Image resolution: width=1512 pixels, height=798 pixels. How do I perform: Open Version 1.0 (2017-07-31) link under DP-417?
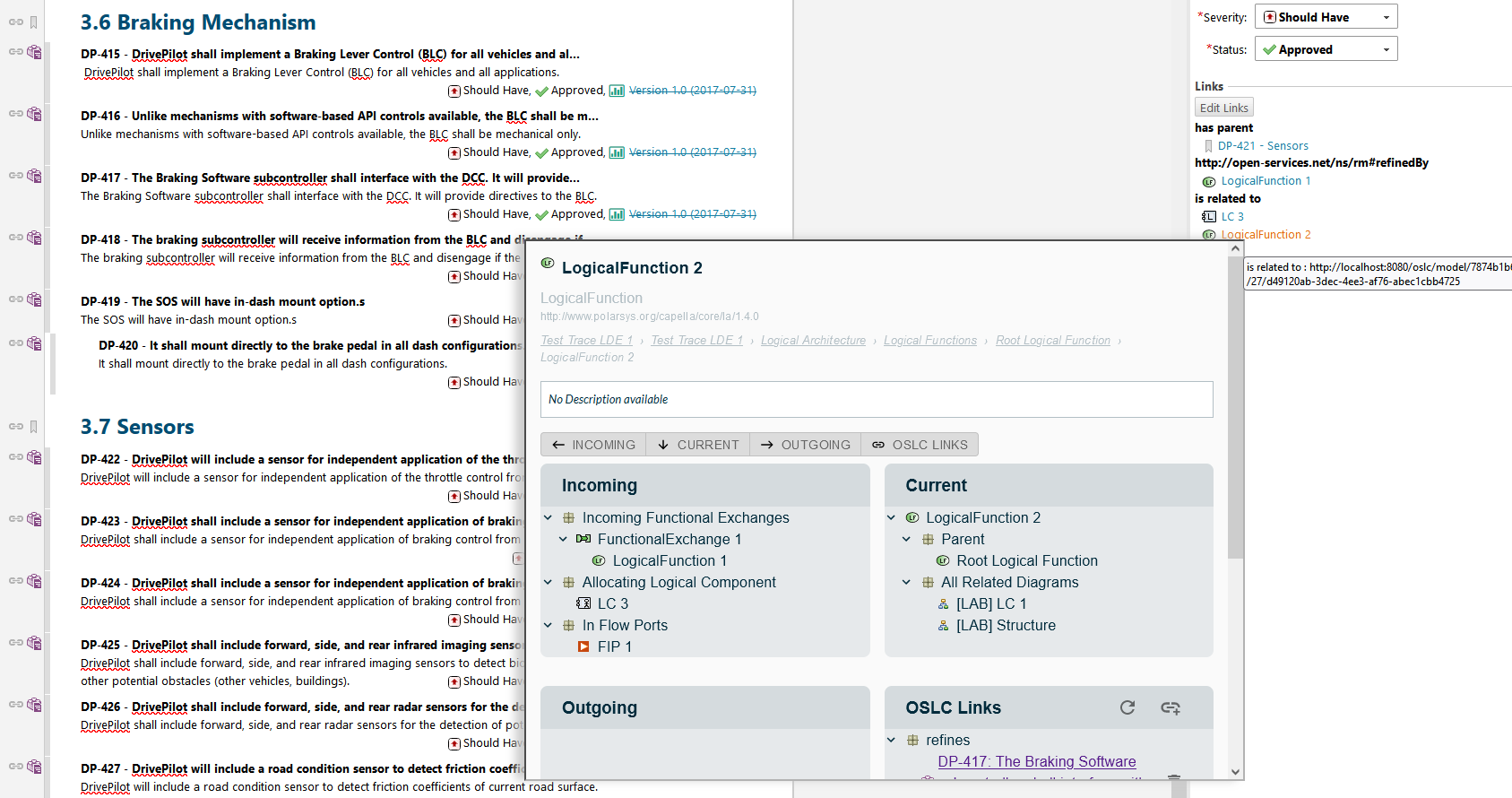coord(692,214)
